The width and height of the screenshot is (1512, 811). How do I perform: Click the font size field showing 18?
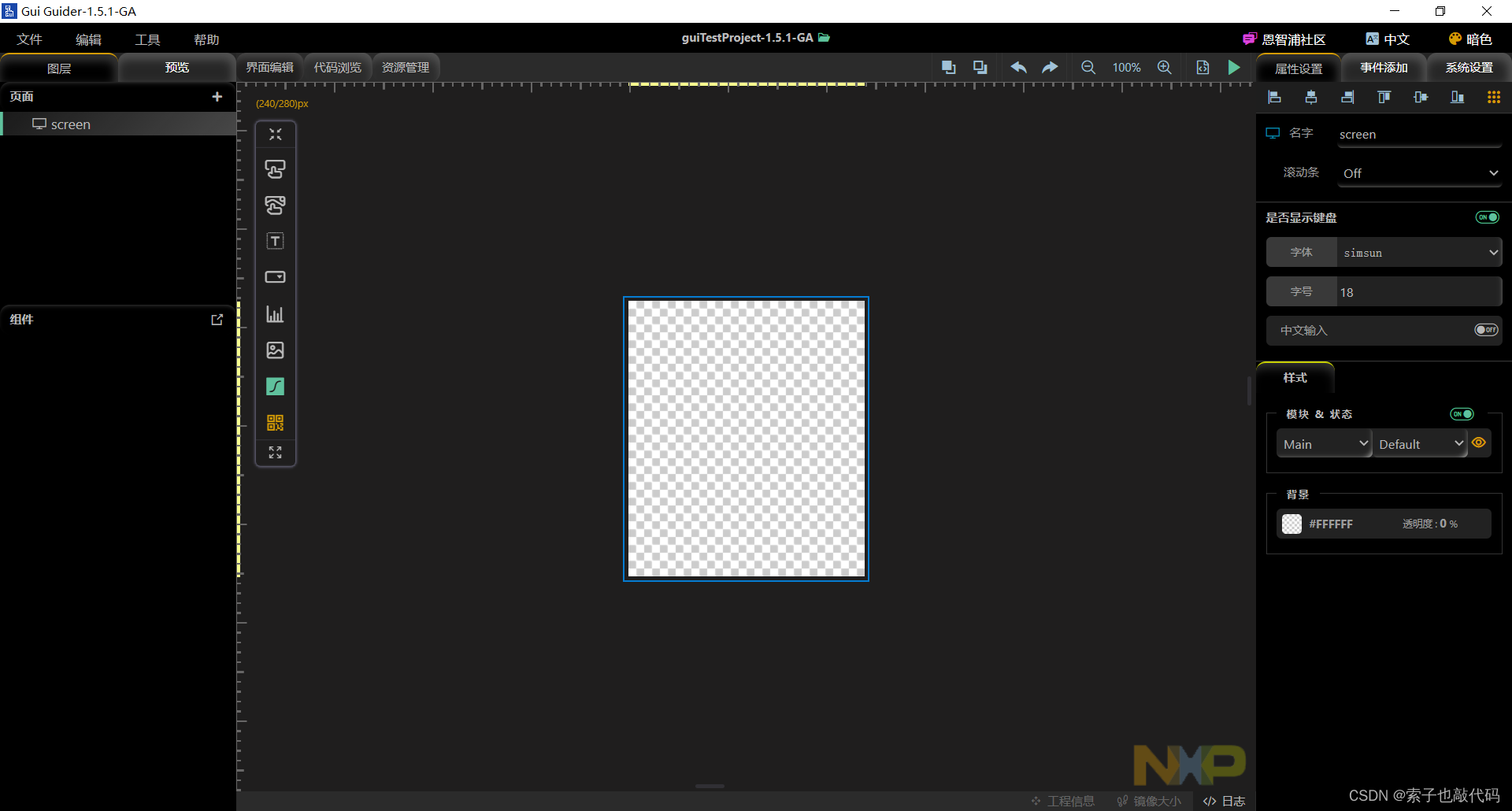[x=1420, y=292]
